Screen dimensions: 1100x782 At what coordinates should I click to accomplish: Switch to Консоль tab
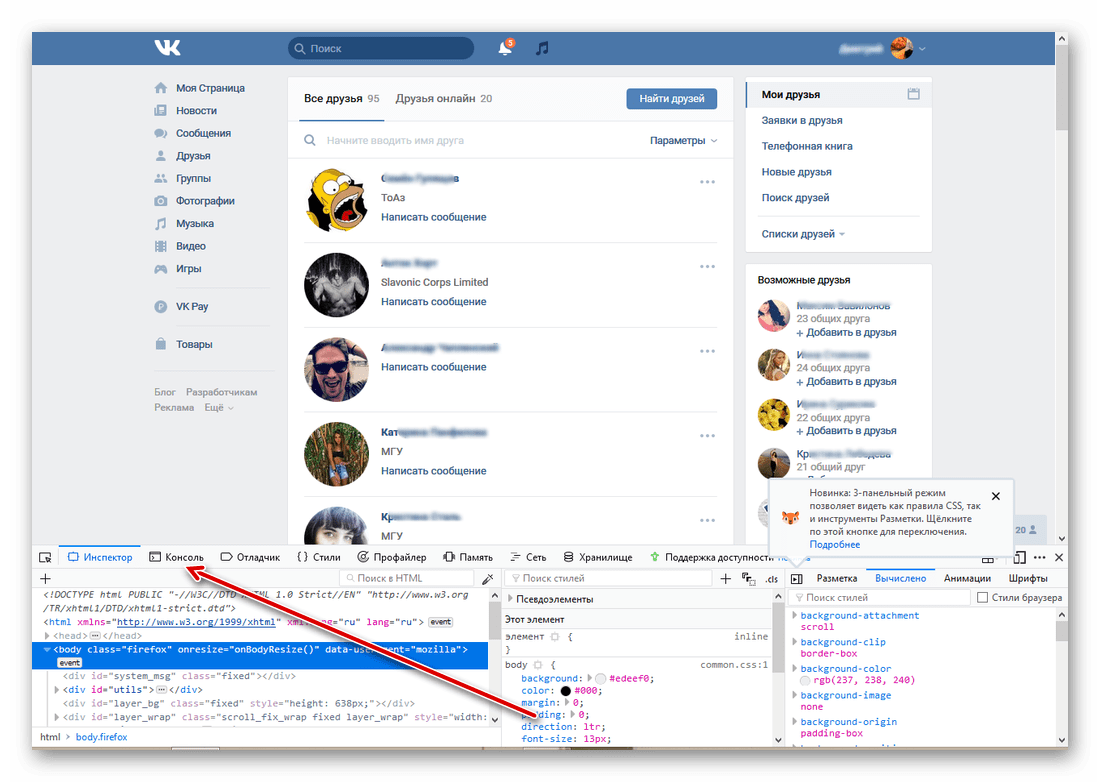click(x=176, y=558)
